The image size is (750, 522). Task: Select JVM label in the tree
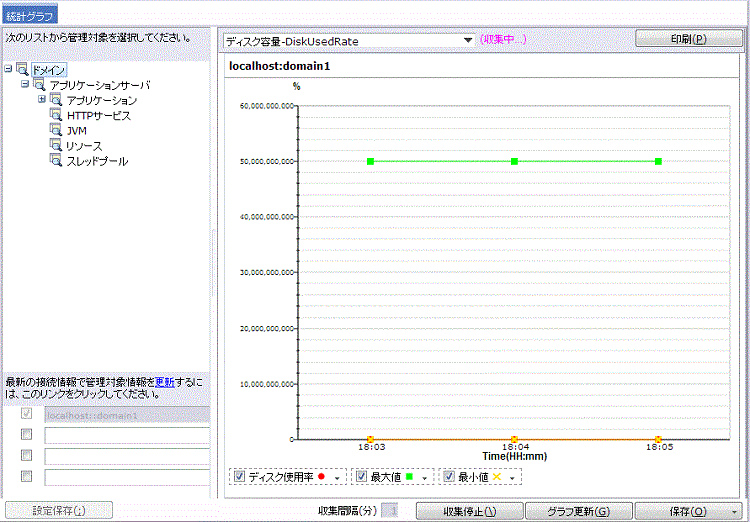point(76,131)
